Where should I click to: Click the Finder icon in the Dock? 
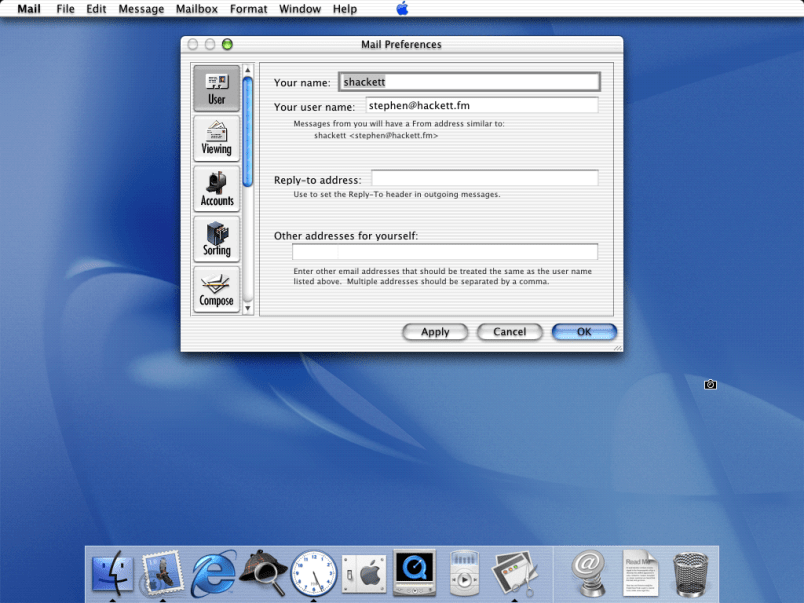pyautogui.click(x=112, y=573)
